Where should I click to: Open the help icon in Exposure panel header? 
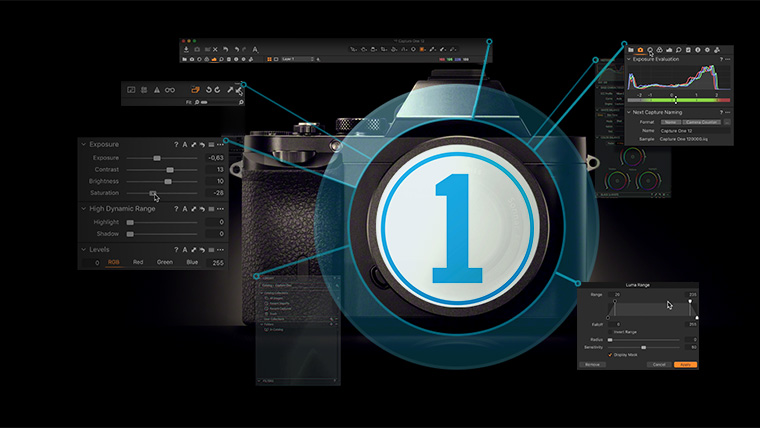[x=176, y=144]
